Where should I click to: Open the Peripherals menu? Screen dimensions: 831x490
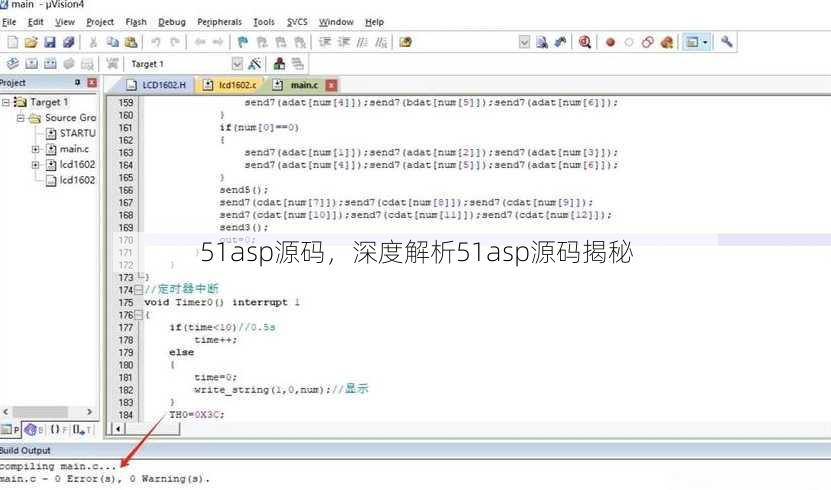click(219, 22)
